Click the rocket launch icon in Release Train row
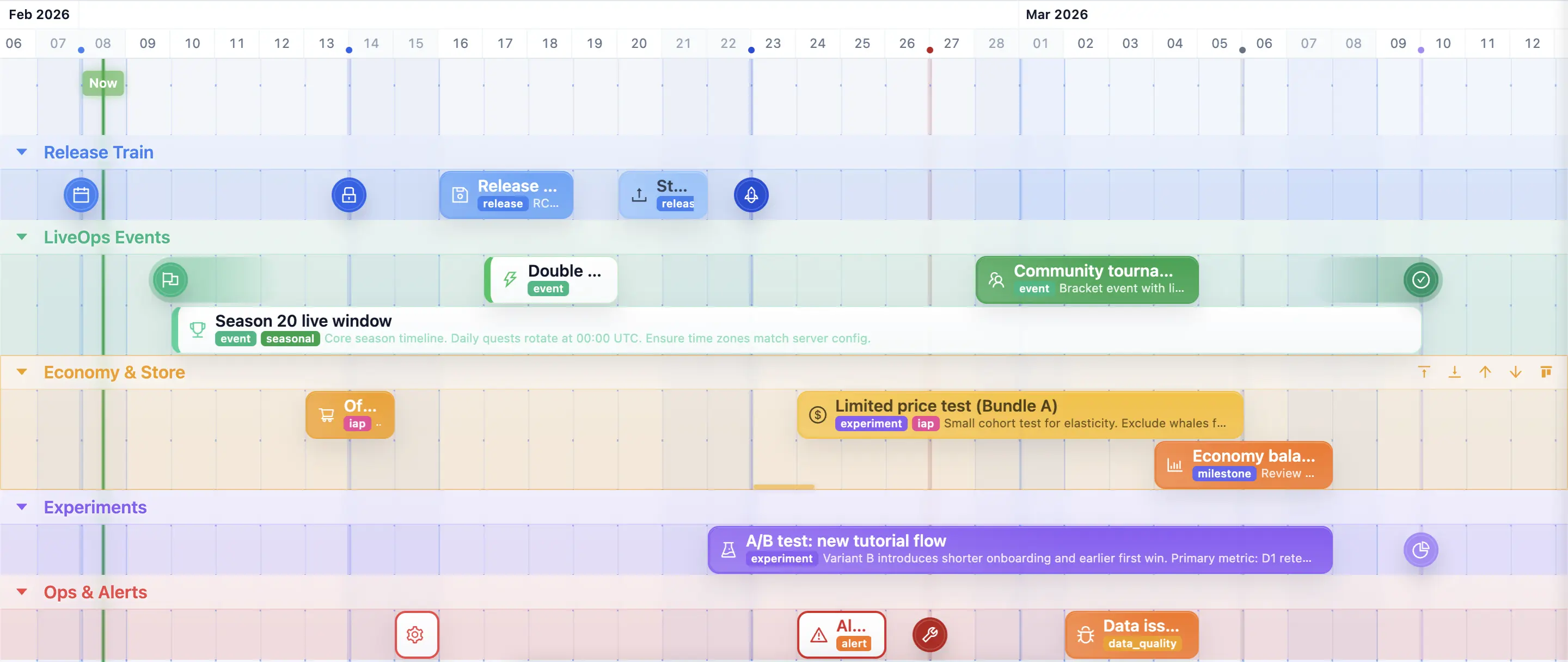The width and height of the screenshot is (1568, 662). (751, 195)
